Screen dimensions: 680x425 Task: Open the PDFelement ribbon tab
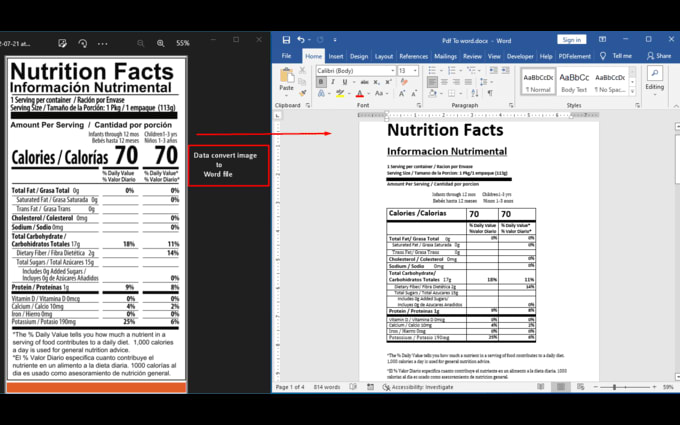[575, 56]
